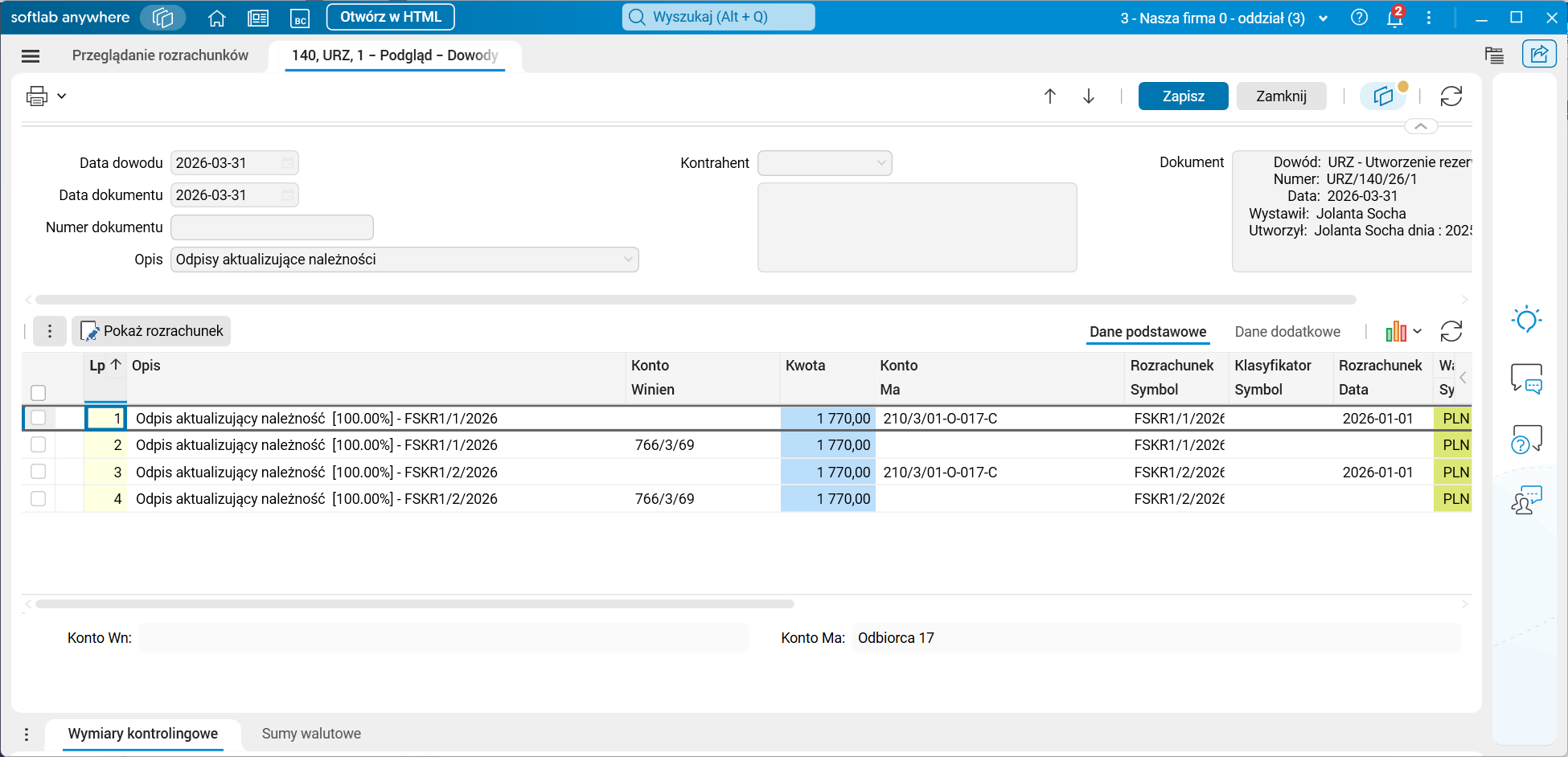Toggle the select-all checkbox in grid header
Image resolution: width=1568 pixels, height=757 pixels.
point(38,393)
